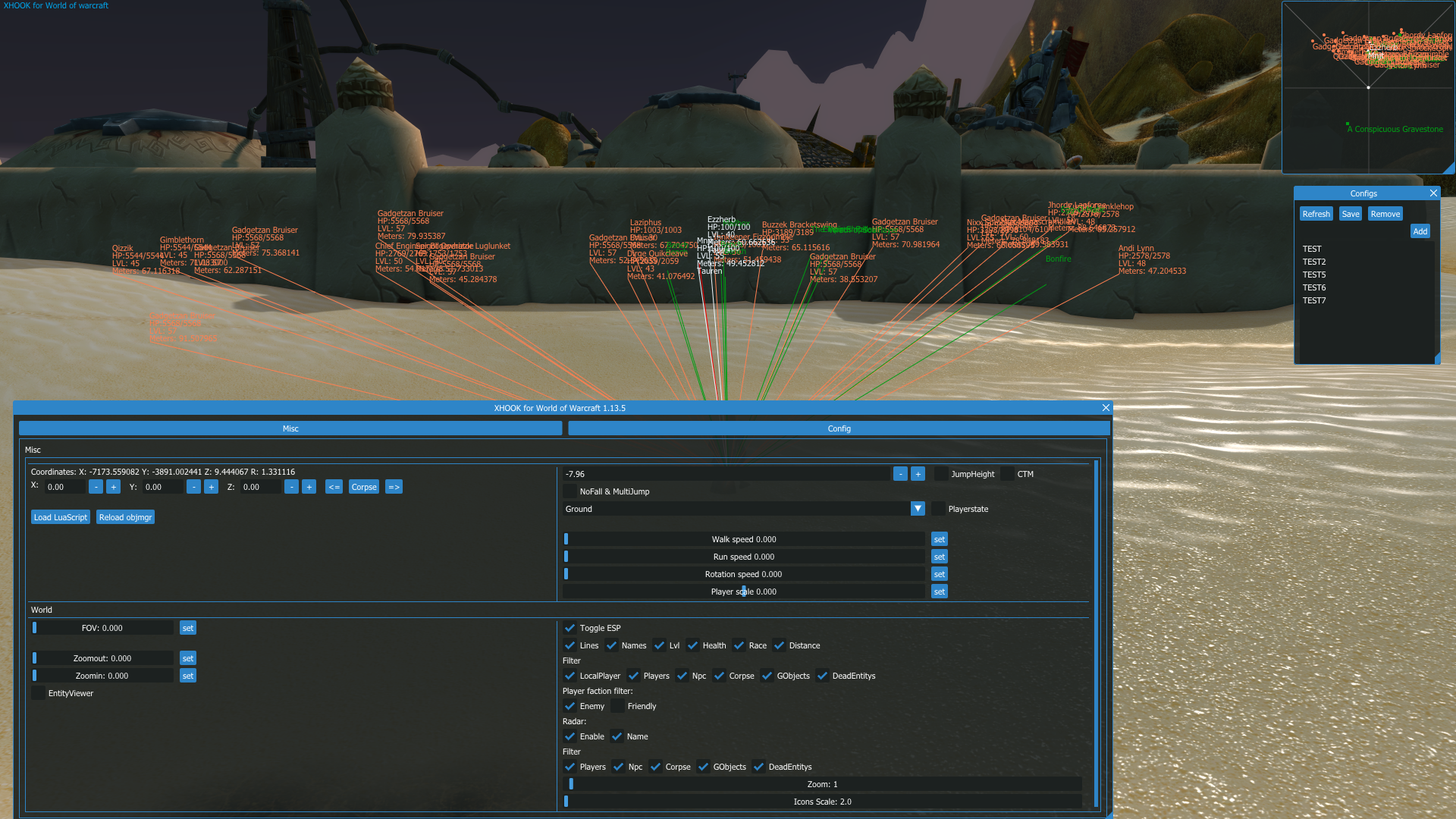The width and height of the screenshot is (1456, 819).
Task: Disable the Toggle ESP checkbox
Action: (570, 628)
